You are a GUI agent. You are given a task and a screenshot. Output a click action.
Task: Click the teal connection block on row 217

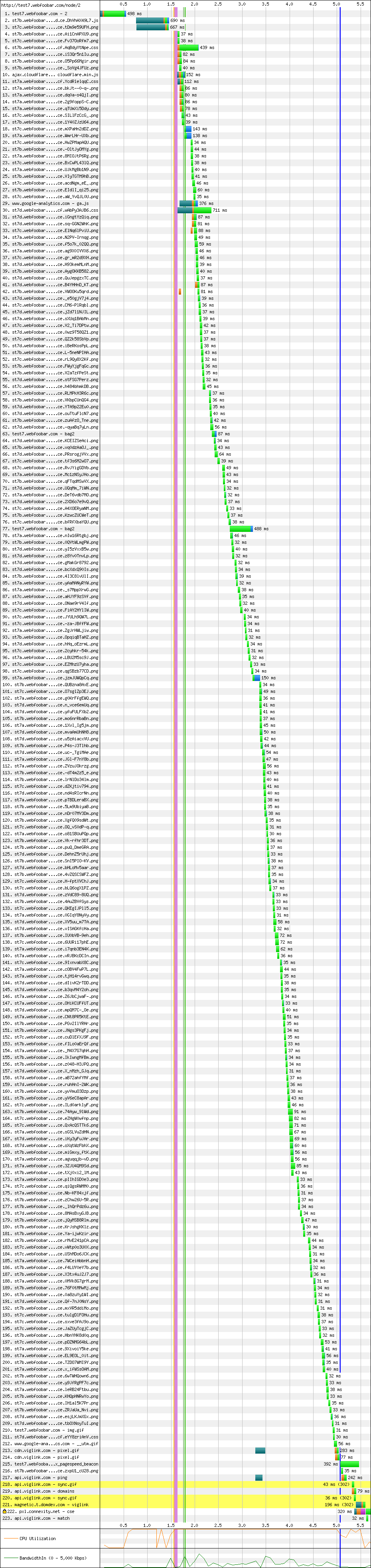[259, 1478]
